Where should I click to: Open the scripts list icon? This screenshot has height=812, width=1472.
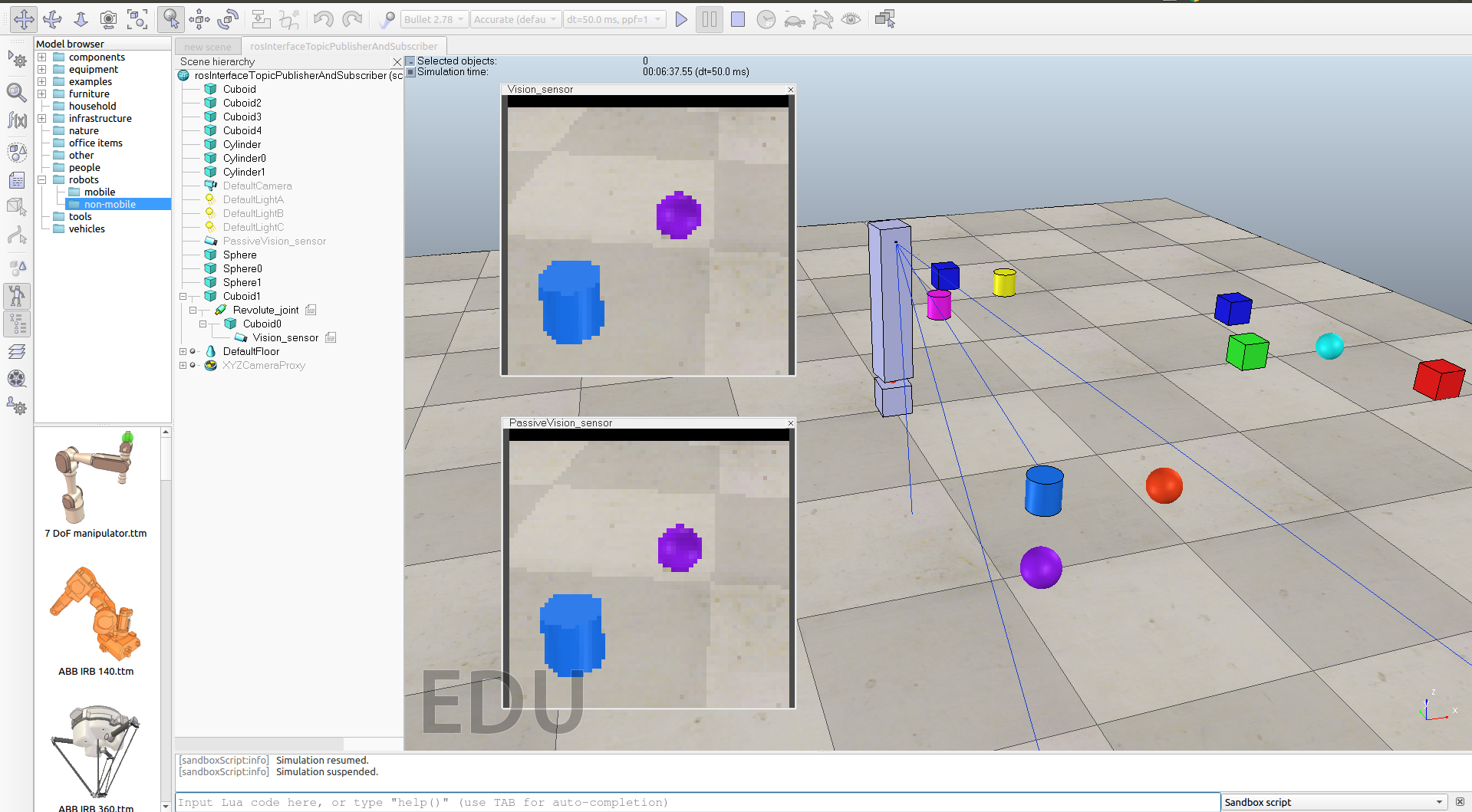point(17,181)
